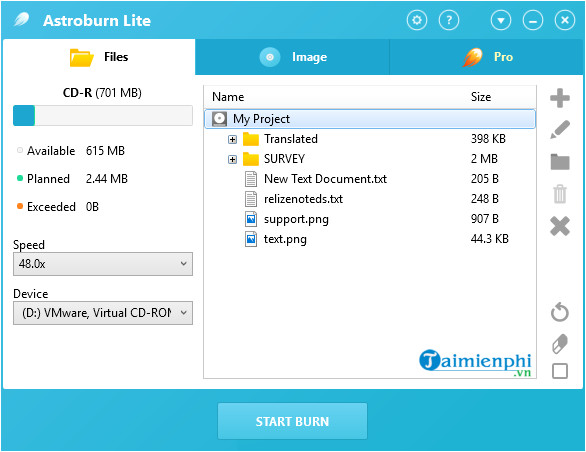The image size is (586, 452).
Task: Open the help question mark button
Action: coord(448,20)
